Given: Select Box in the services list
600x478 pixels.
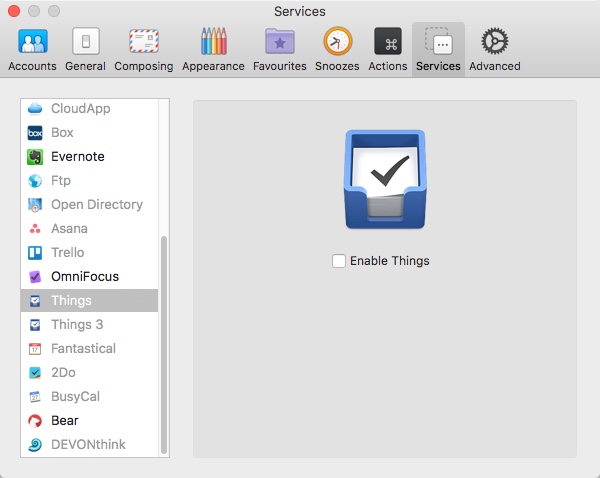Looking at the screenshot, I should (90, 133).
